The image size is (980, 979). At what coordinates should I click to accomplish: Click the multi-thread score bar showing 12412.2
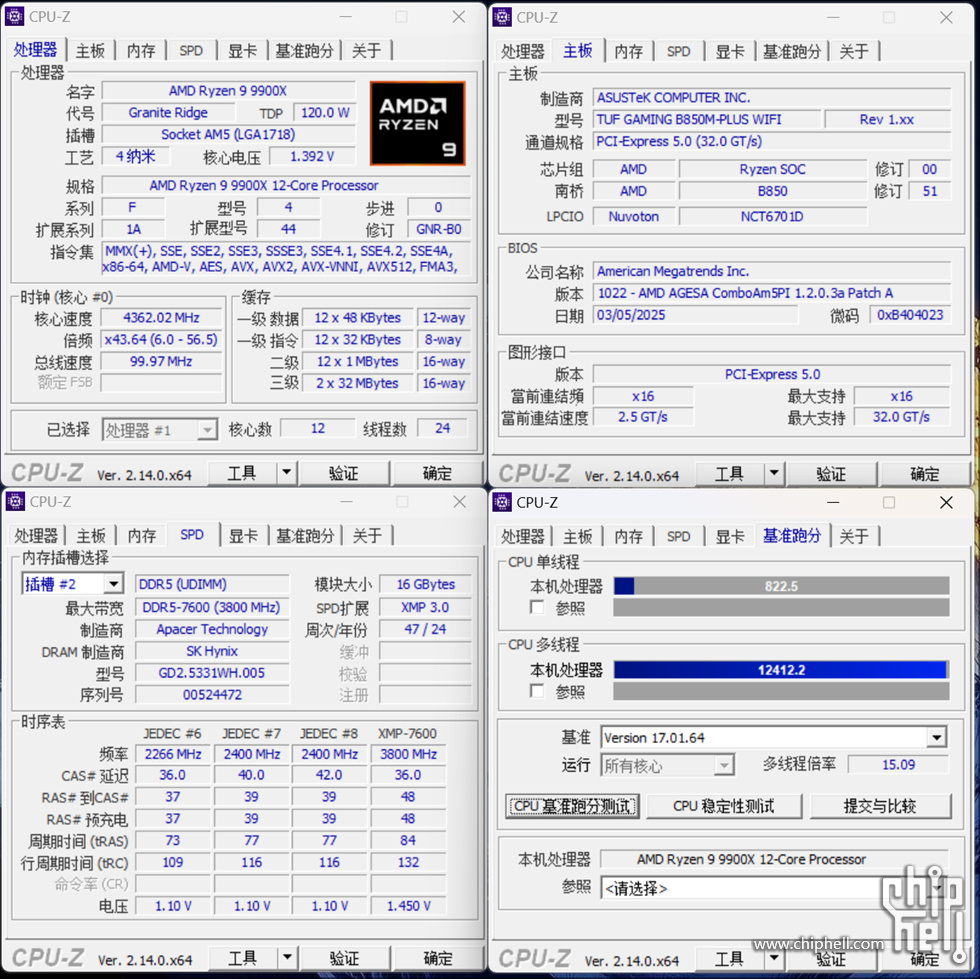781,670
